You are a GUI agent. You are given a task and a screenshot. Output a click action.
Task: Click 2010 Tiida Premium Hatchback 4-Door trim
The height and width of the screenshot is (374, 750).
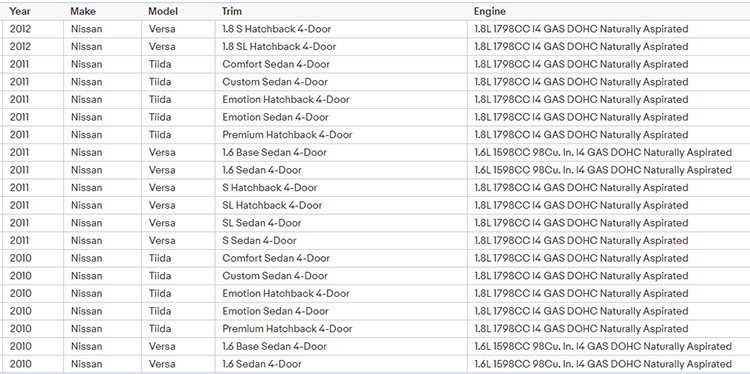click(x=287, y=329)
